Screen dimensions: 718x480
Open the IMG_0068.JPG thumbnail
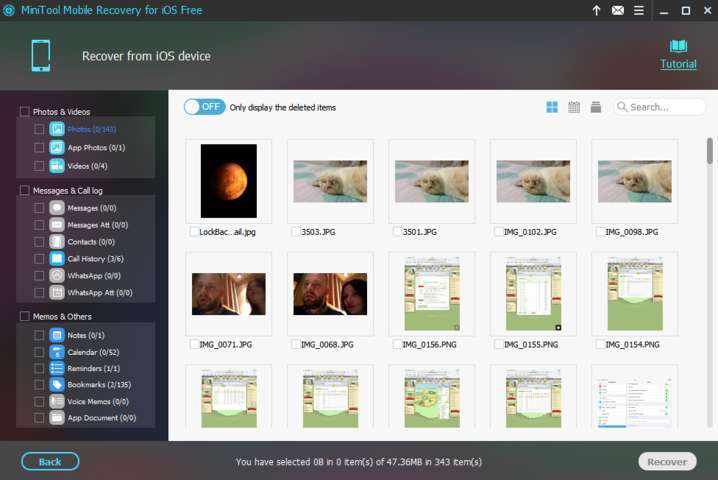click(330, 294)
